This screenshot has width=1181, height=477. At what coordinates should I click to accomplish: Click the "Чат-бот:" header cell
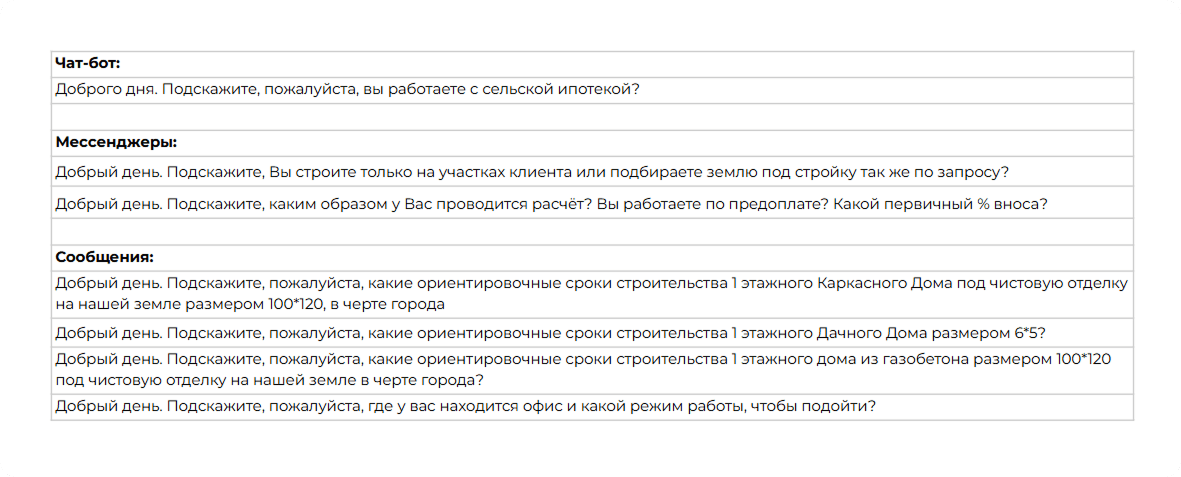pos(88,64)
